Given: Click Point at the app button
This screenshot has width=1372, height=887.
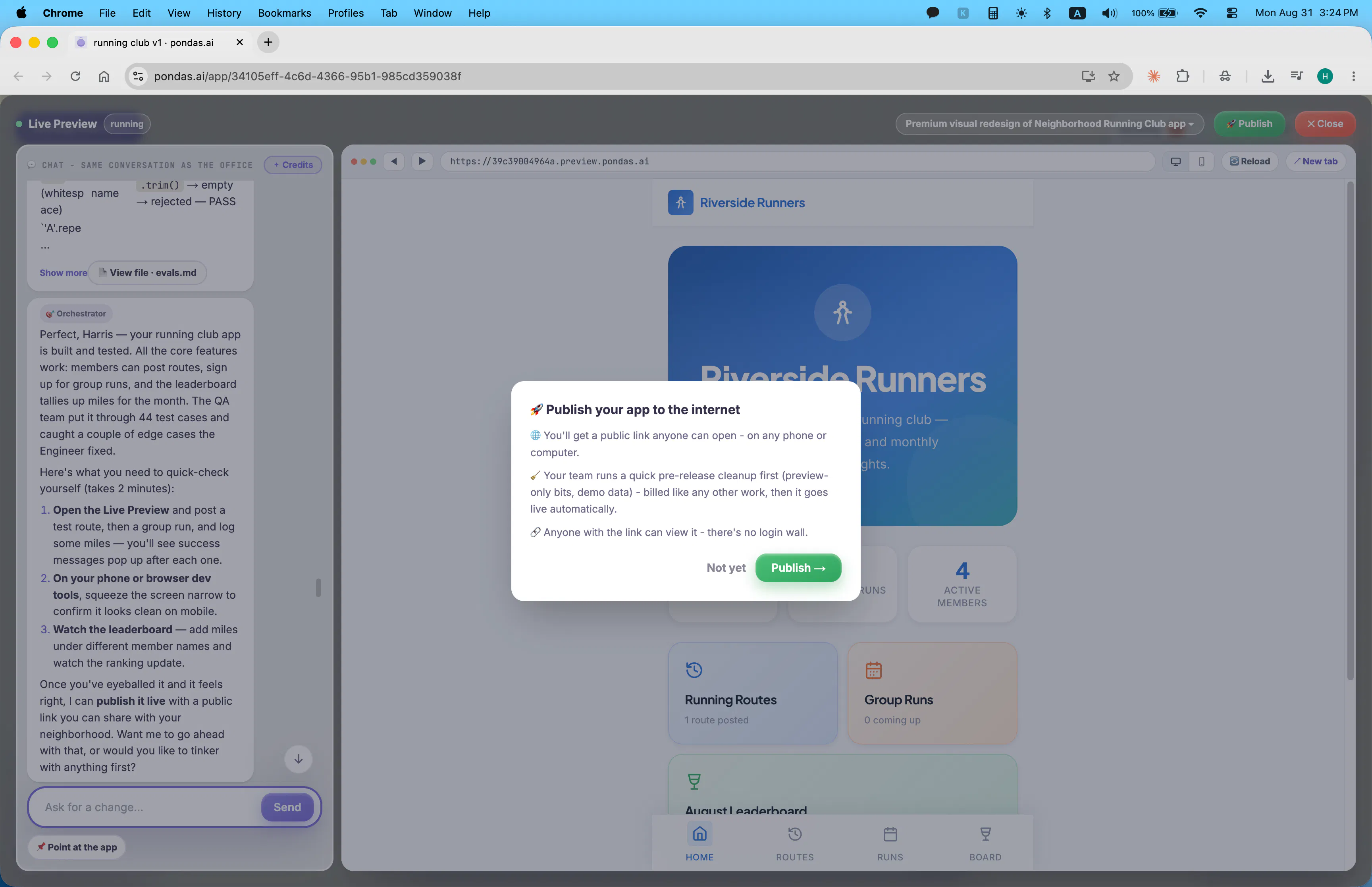Looking at the screenshot, I should pos(77,847).
